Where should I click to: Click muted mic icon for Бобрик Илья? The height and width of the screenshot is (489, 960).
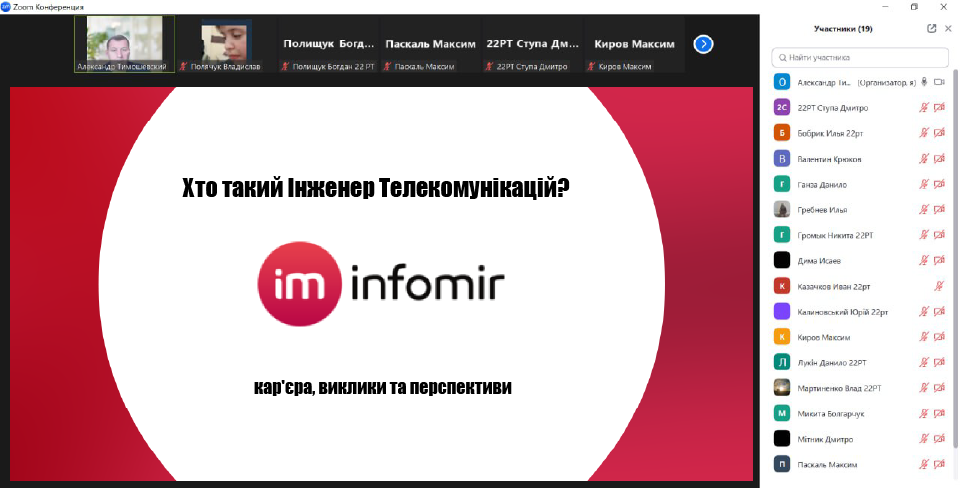click(925, 133)
